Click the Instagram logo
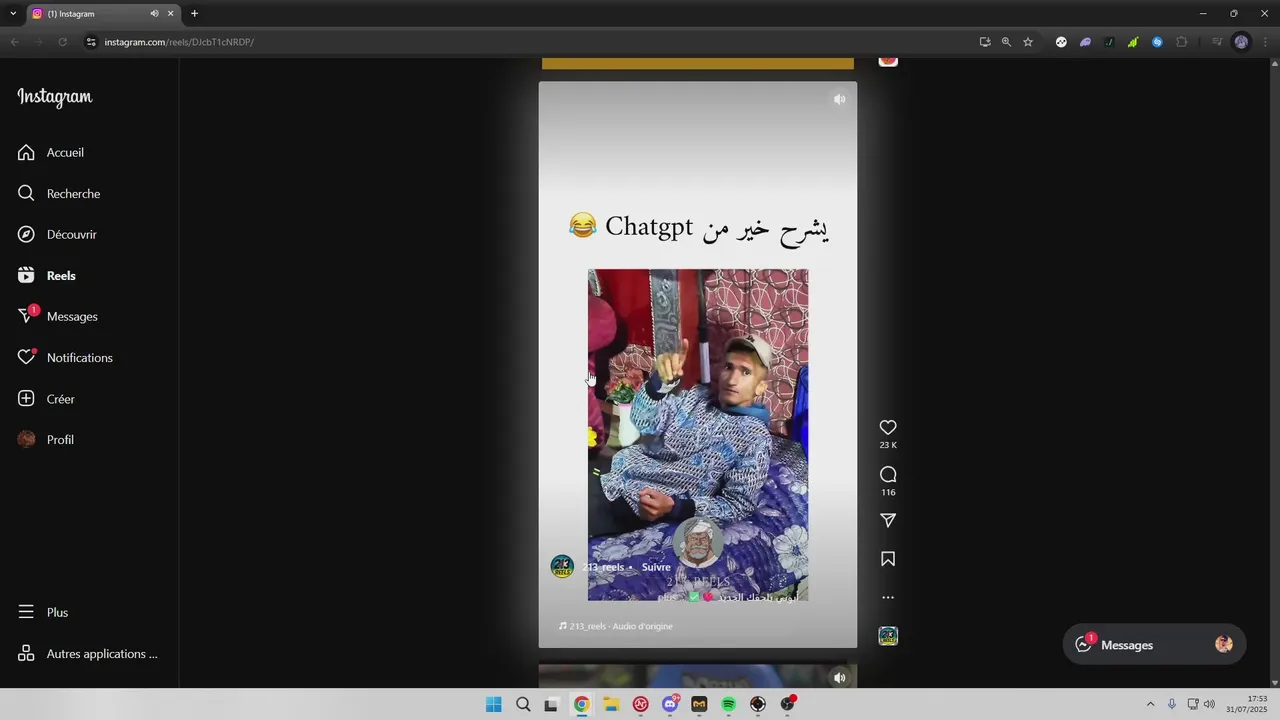Image resolution: width=1280 pixels, height=720 pixels. coord(54,97)
